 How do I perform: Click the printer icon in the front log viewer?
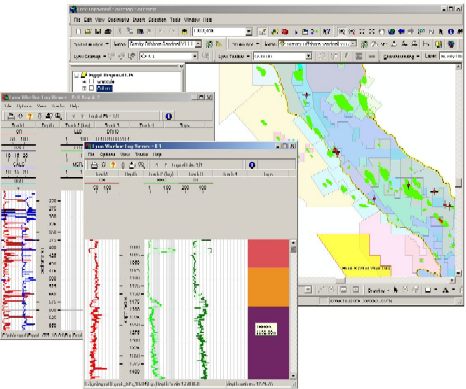click(94, 165)
